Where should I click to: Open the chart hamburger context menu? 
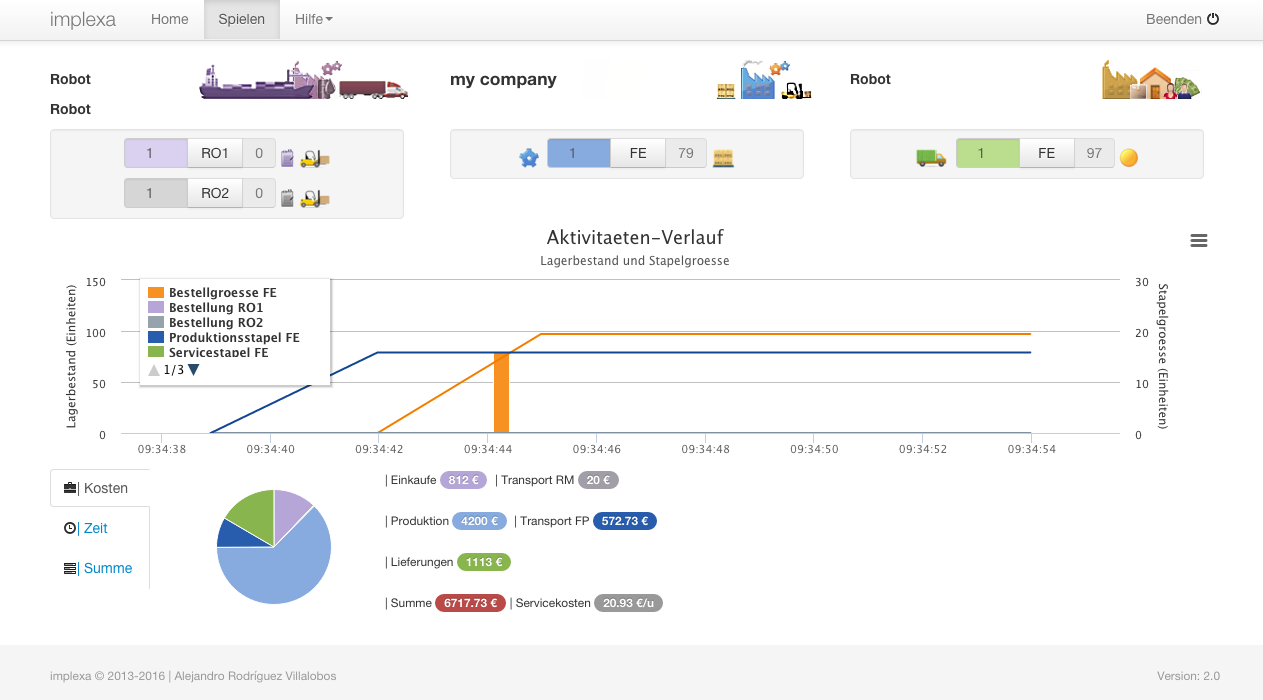[1199, 240]
